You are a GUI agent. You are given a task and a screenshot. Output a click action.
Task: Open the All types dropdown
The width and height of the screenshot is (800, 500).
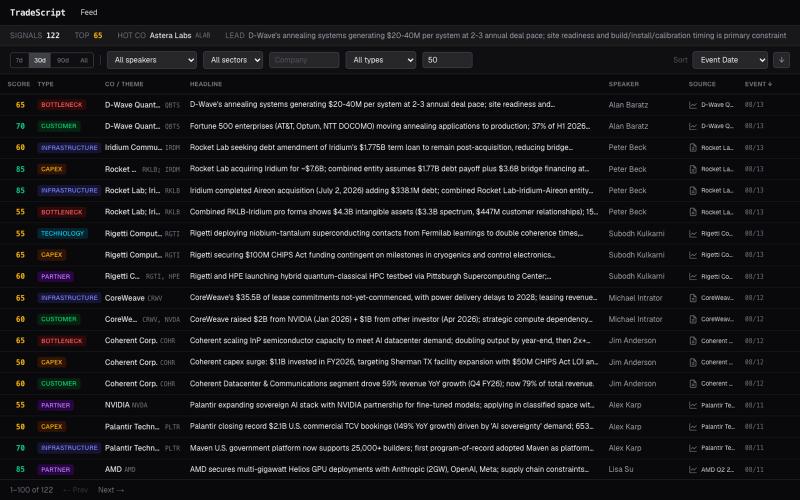point(381,60)
